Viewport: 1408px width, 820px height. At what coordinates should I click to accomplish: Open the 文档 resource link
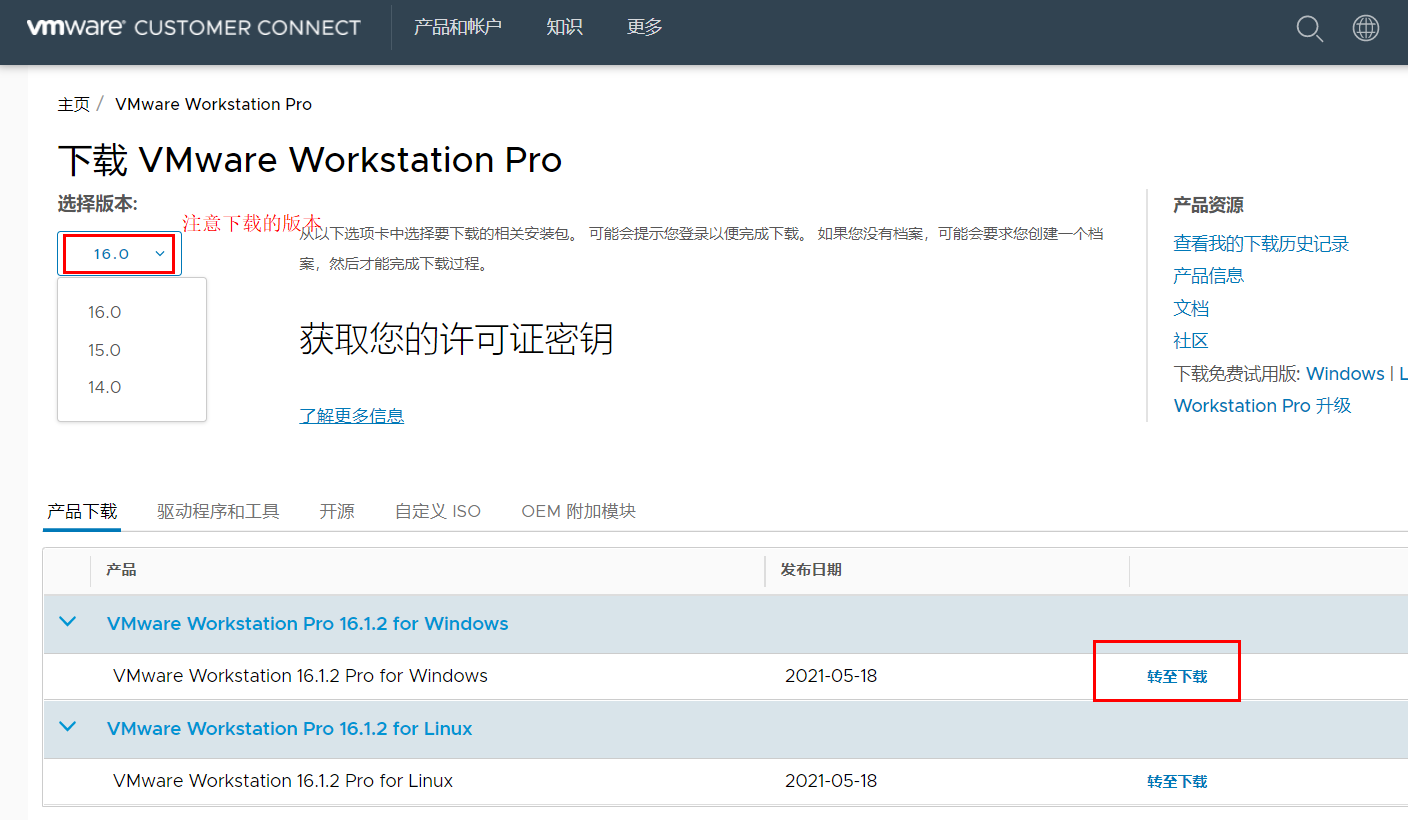[1191, 308]
